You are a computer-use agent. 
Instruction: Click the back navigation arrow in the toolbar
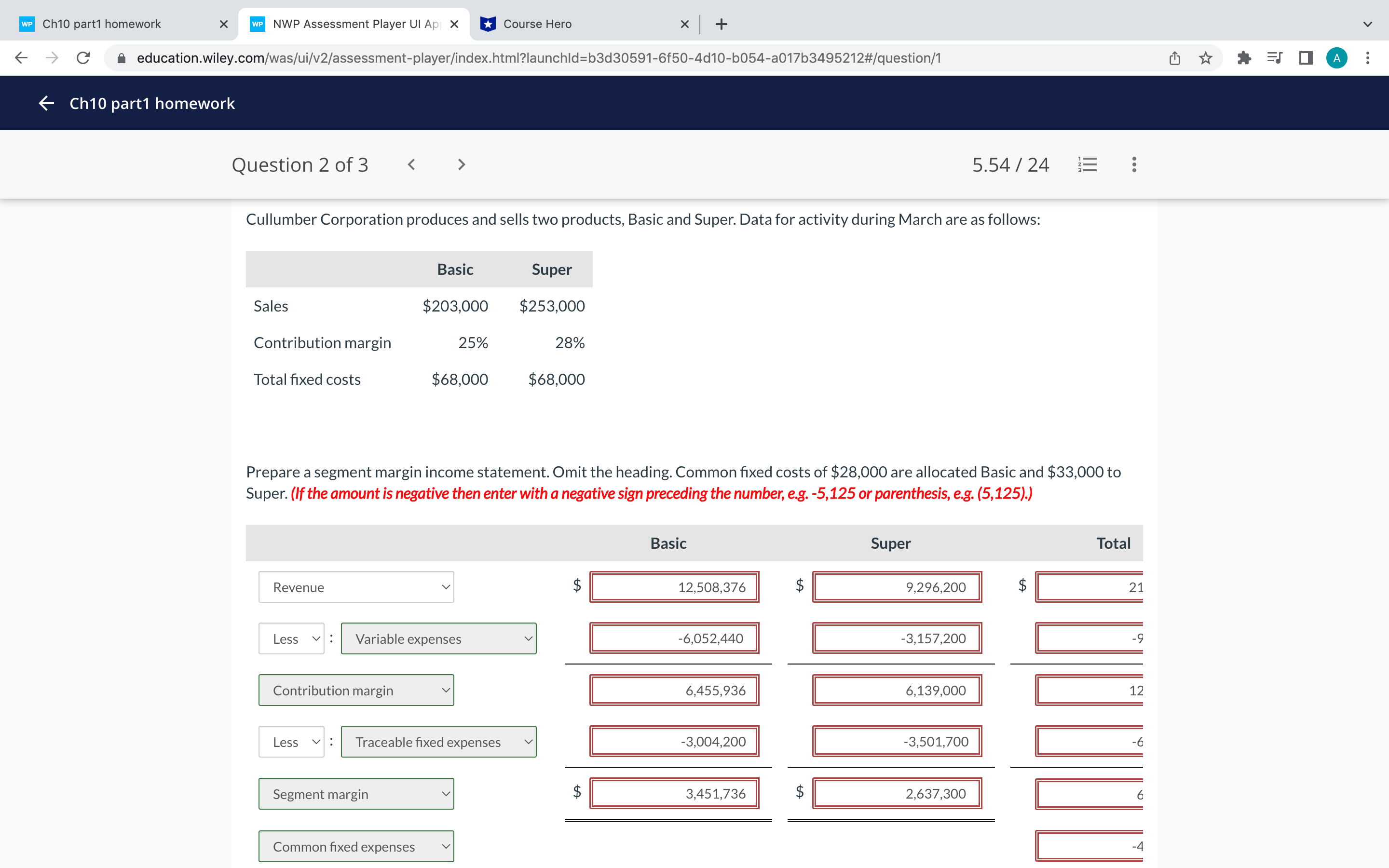click(21, 57)
